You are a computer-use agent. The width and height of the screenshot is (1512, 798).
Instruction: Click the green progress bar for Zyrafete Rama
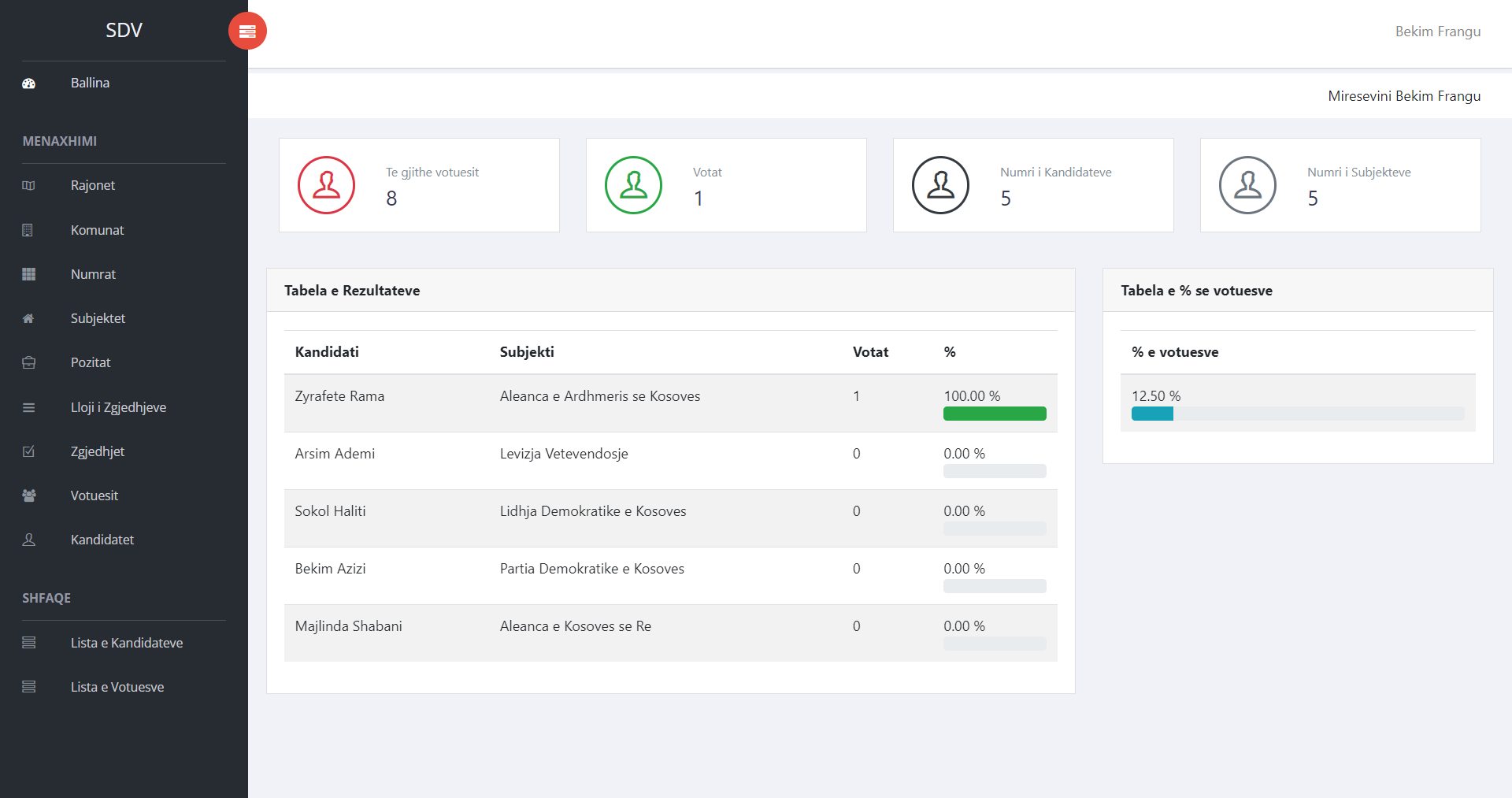(x=995, y=413)
